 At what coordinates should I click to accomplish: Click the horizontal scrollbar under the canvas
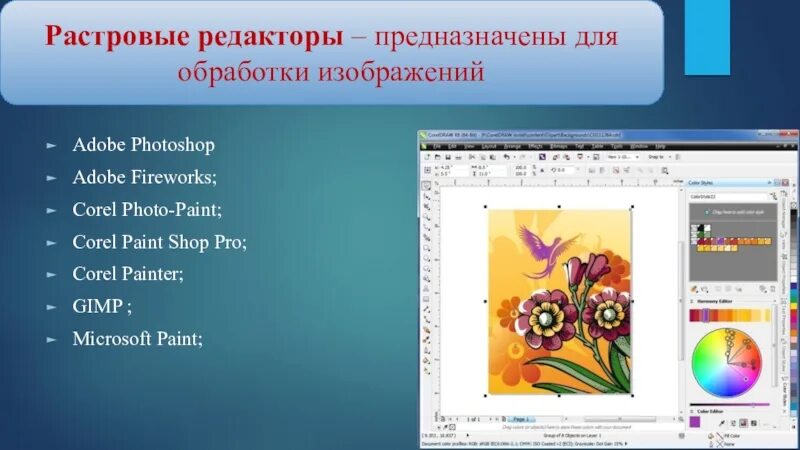620,419
